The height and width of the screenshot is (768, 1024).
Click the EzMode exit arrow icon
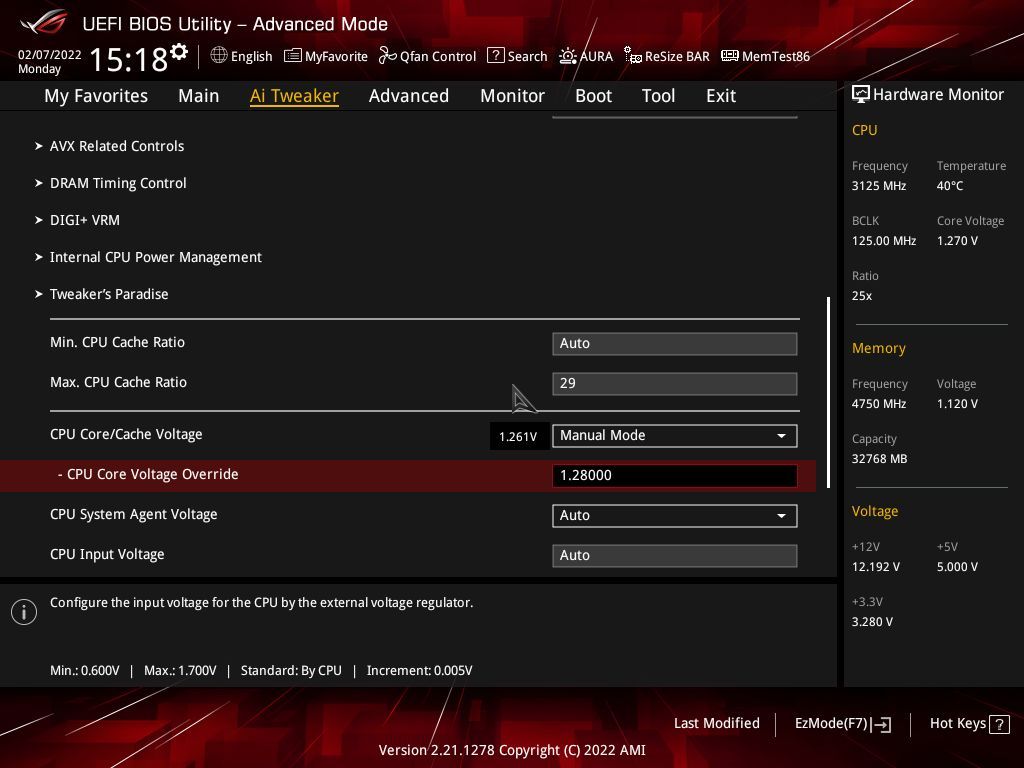pos(881,724)
